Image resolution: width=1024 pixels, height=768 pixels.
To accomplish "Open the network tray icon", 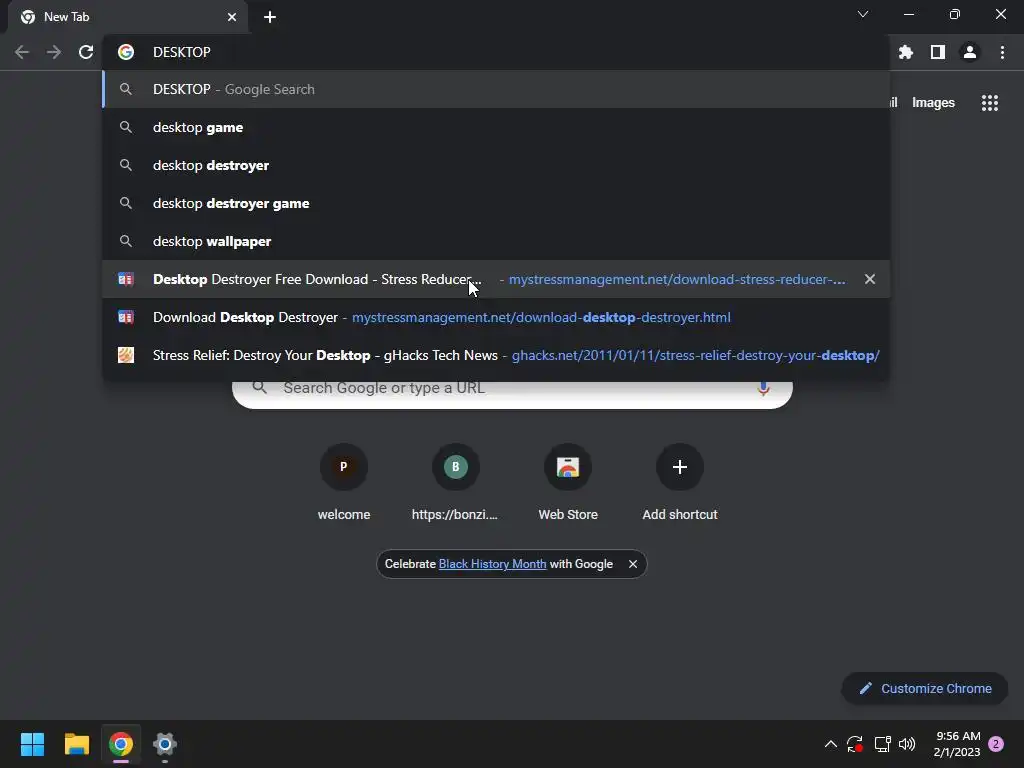I will click(x=882, y=744).
